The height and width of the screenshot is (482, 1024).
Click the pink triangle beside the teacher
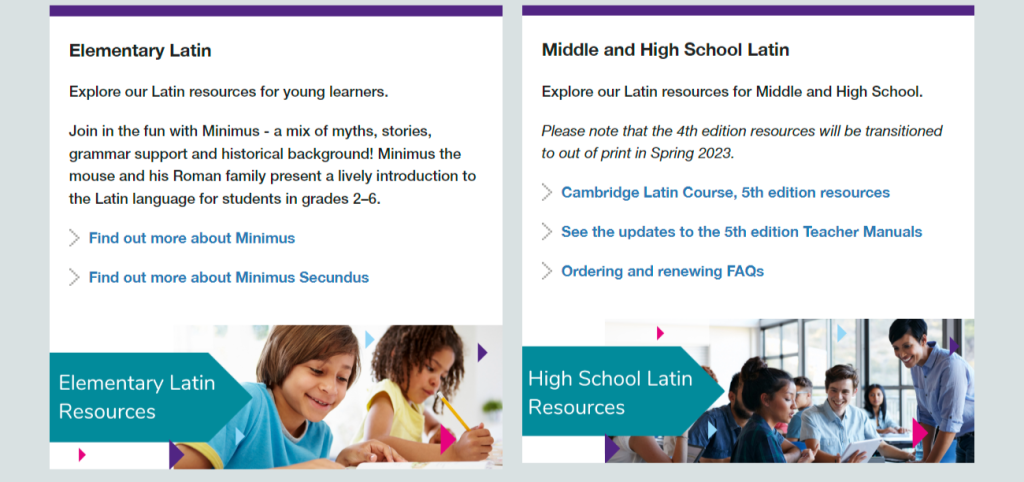coord(920,433)
